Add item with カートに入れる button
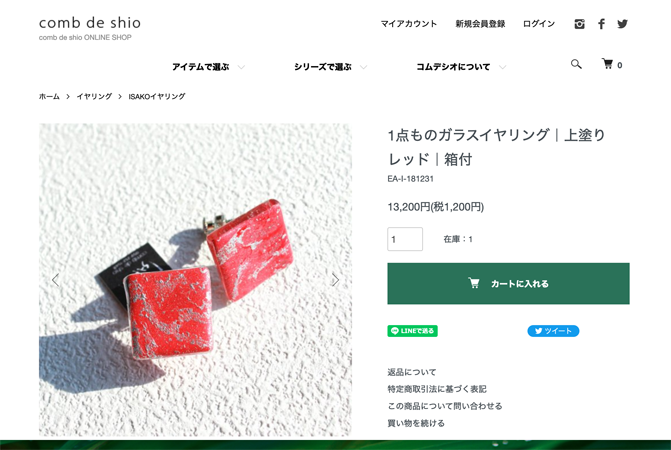Viewport: 671px width, 450px height. click(x=508, y=284)
